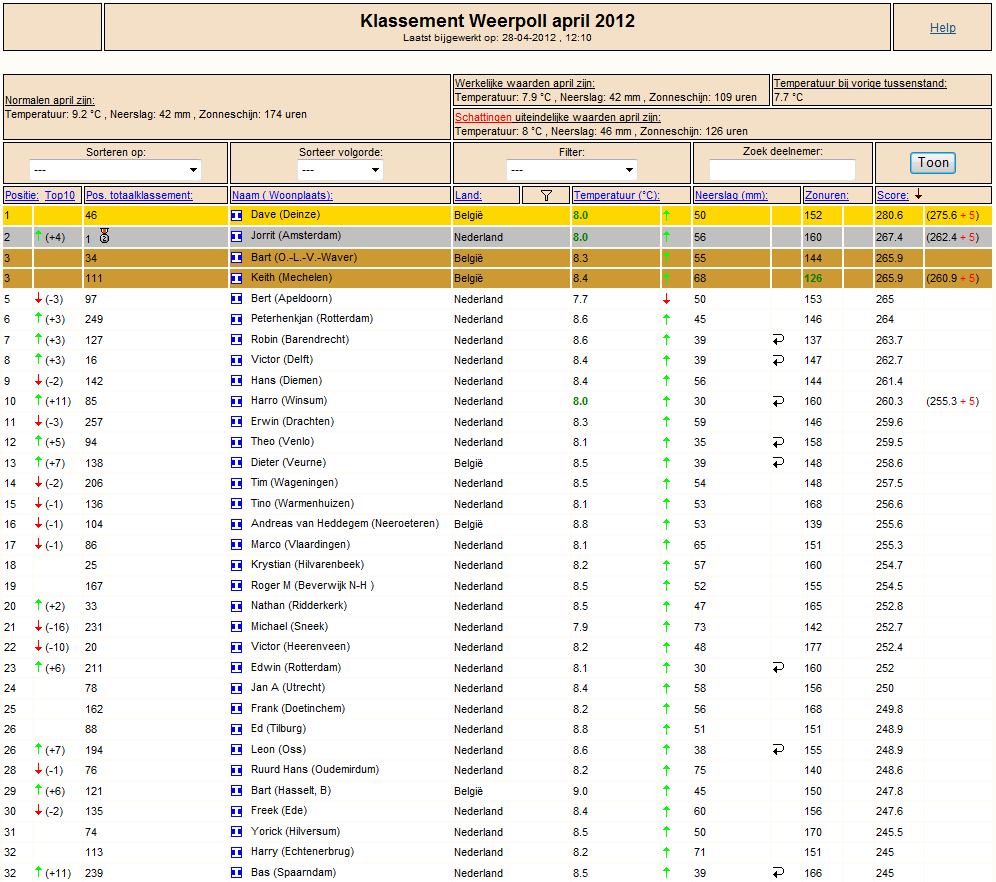Image resolution: width=996 pixels, height=882 pixels.
Task: Click score 280.6 in Dave's row
Action: pyautogui.click(x=889, y=215)
